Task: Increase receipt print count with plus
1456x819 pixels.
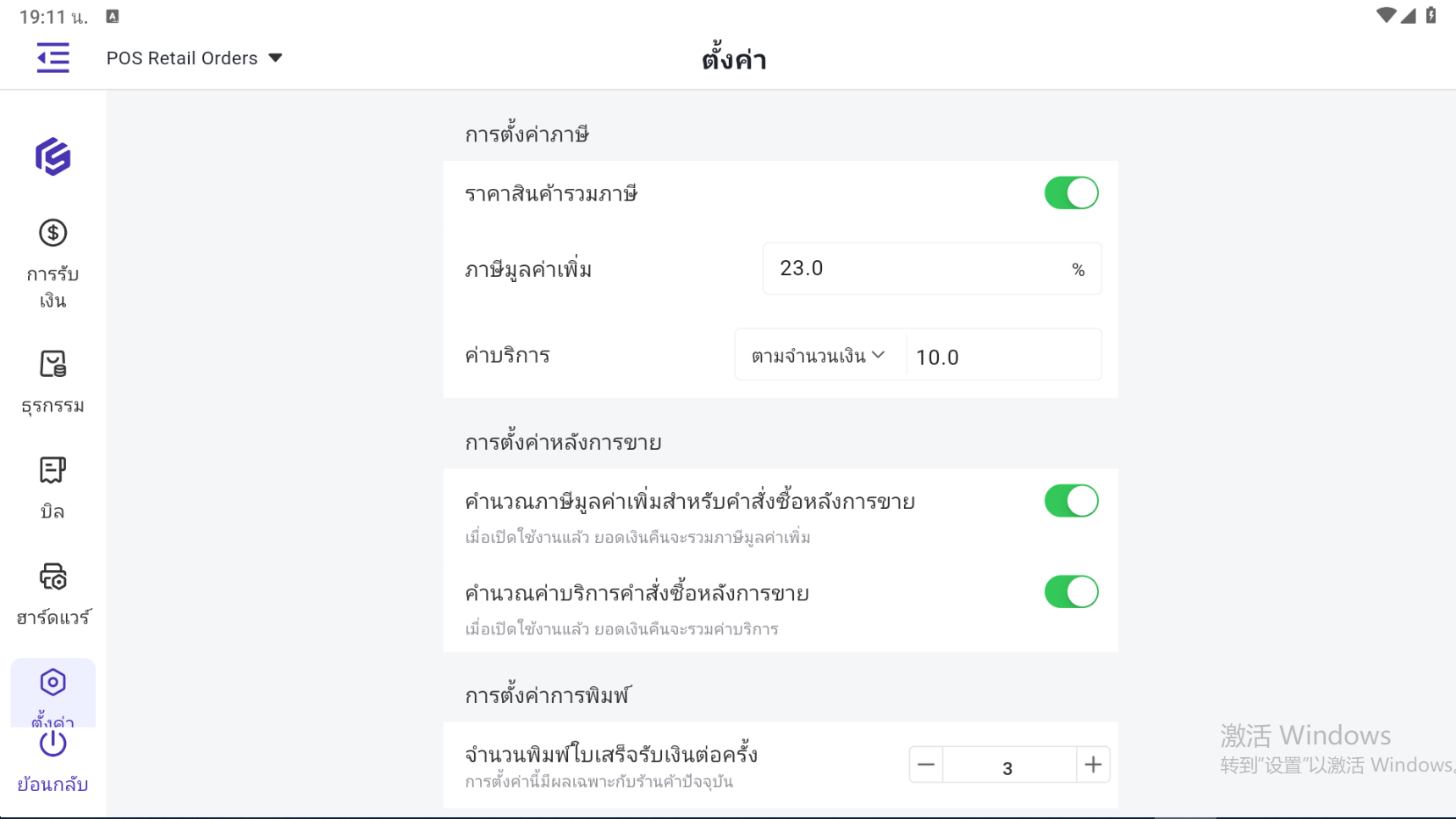Action: pos(1093,766)
